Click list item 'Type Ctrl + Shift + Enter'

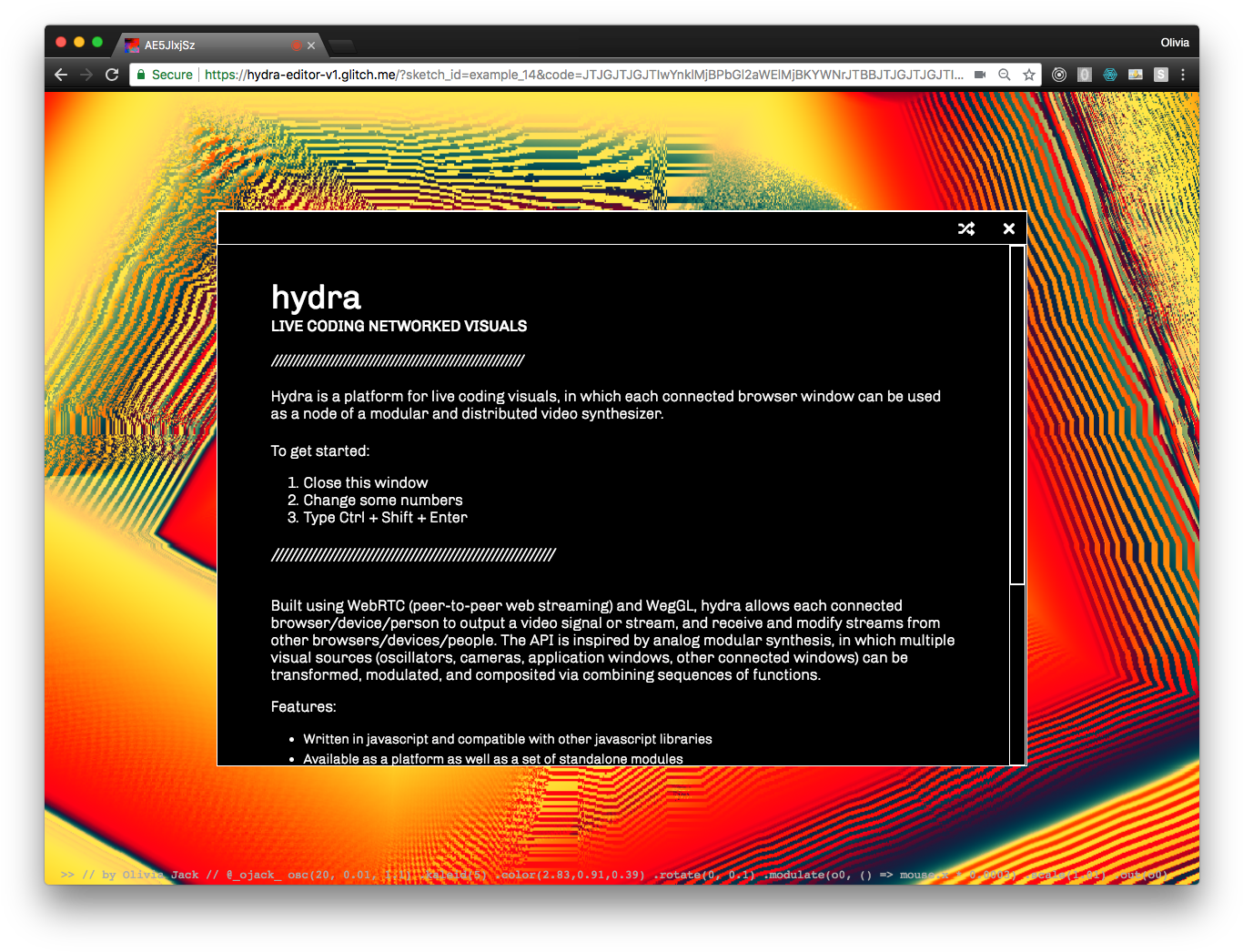coord(385,518)
